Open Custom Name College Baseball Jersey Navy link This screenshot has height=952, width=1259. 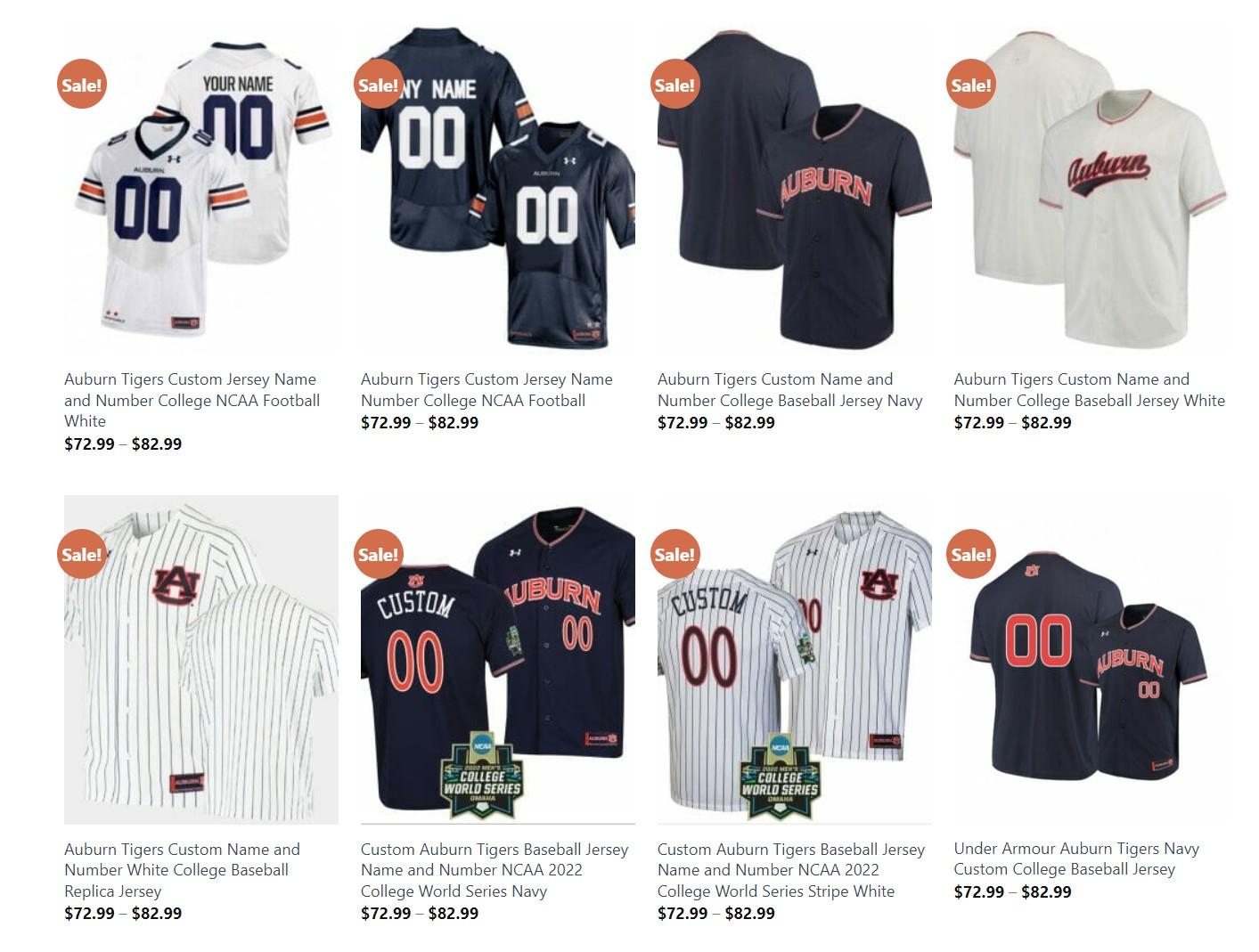(x=790, y=390)
